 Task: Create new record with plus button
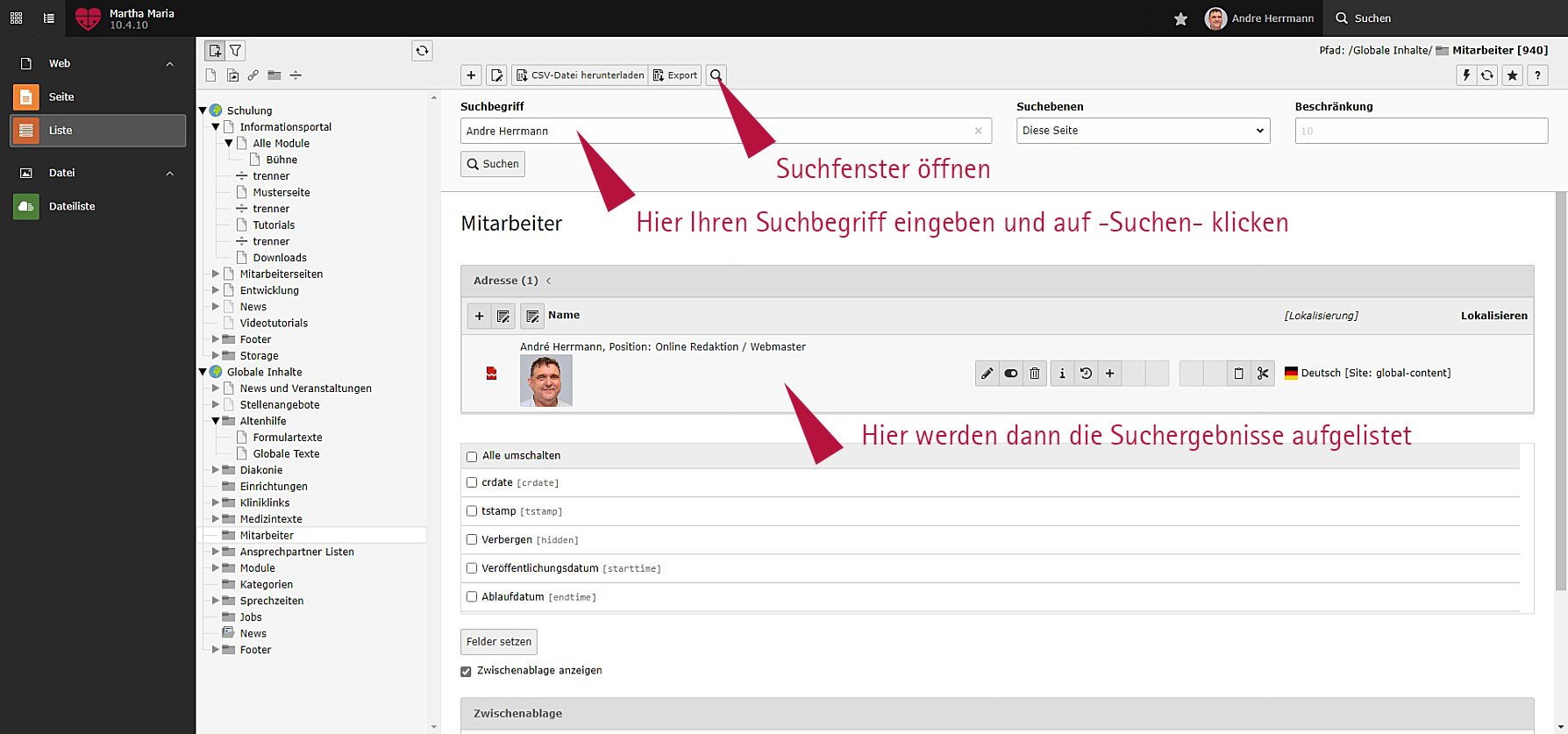pos(471,75)
